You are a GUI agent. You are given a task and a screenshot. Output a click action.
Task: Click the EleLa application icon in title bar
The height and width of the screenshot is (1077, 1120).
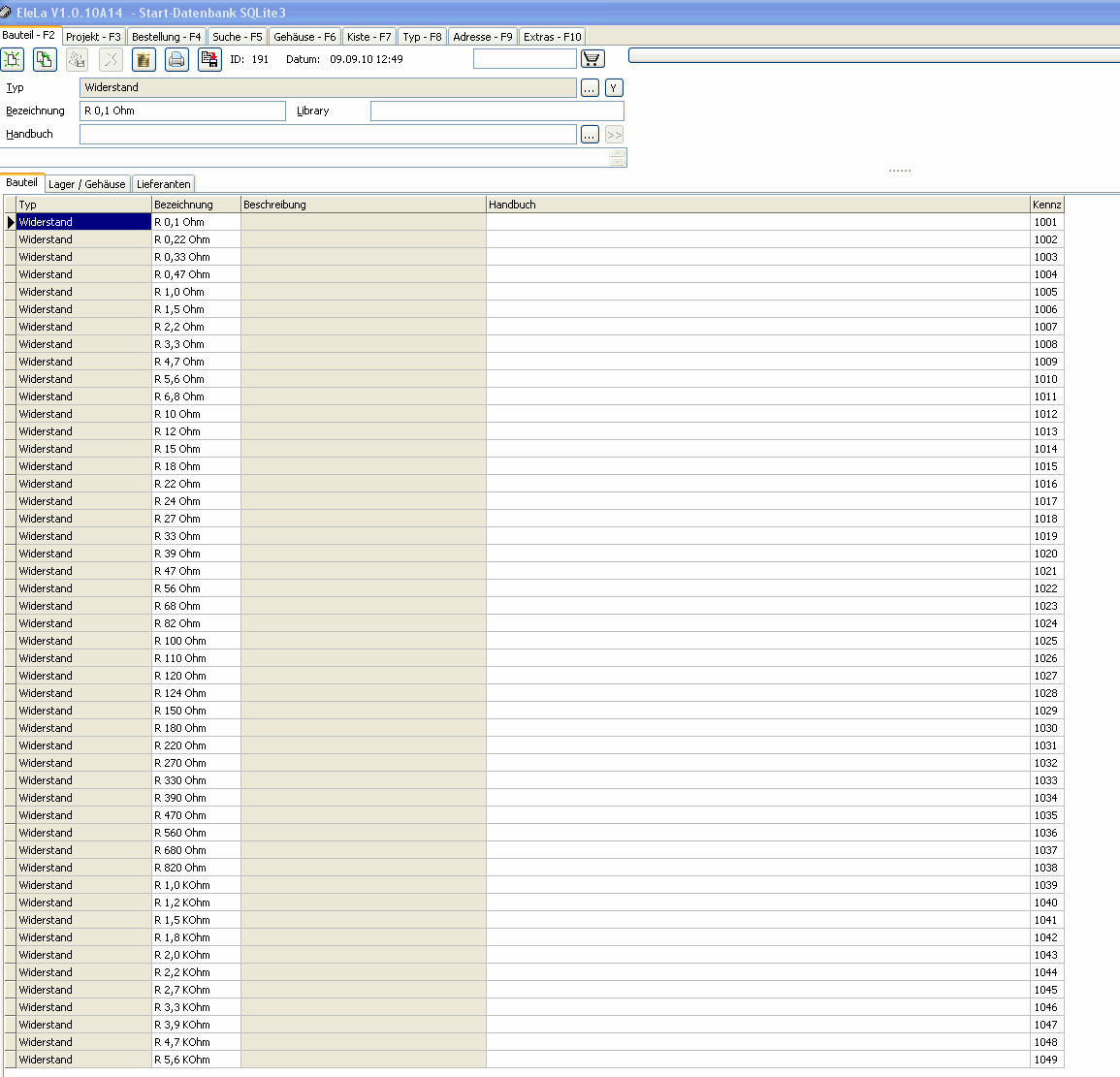click(x=7, y=13)
